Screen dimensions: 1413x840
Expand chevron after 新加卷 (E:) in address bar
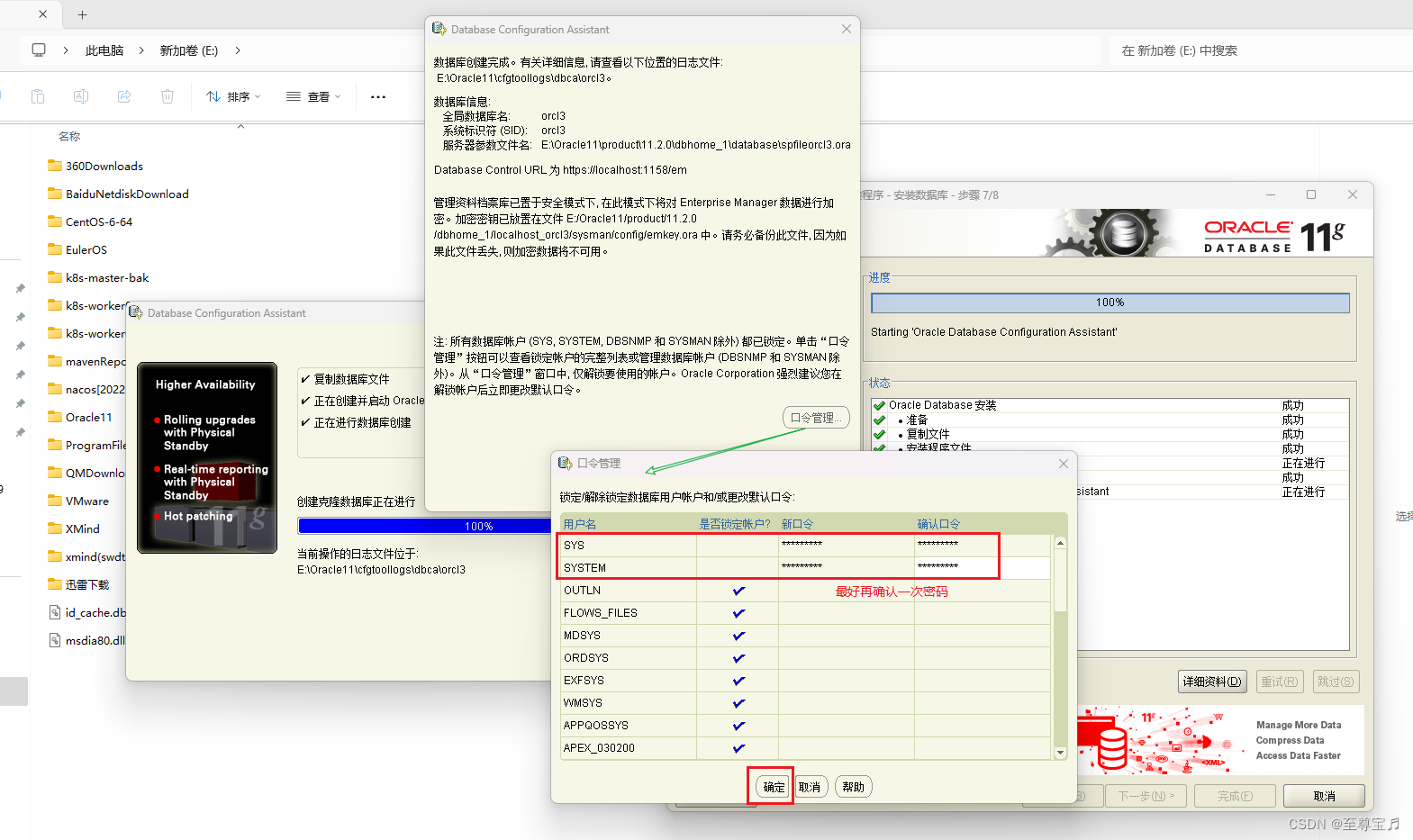click(238, 50)
